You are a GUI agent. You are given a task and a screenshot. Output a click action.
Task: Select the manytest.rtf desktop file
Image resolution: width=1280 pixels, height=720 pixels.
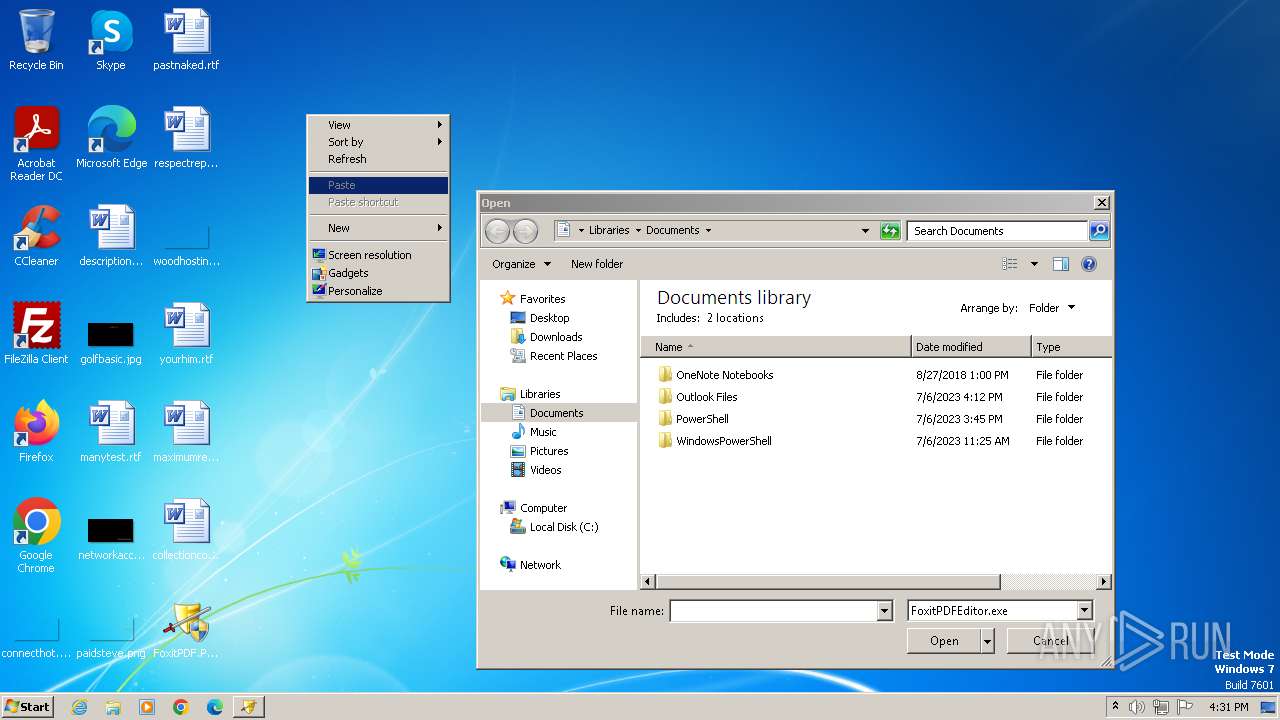tap(111, 432)
